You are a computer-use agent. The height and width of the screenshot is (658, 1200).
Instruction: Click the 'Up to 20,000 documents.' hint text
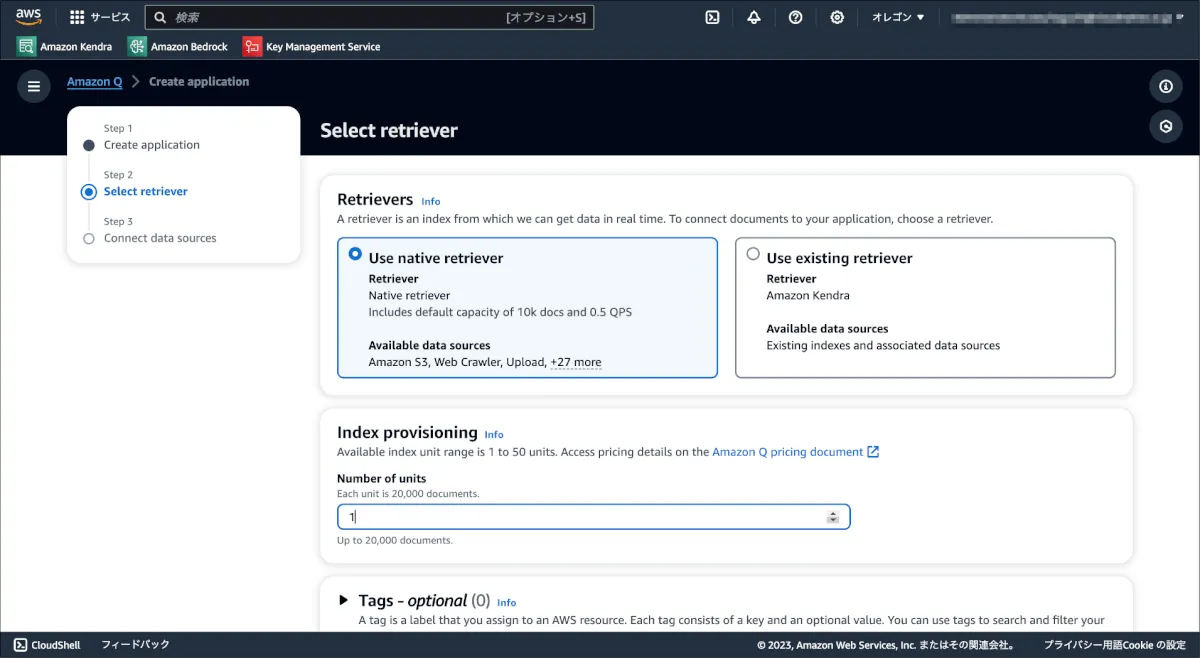click(395, 540)
